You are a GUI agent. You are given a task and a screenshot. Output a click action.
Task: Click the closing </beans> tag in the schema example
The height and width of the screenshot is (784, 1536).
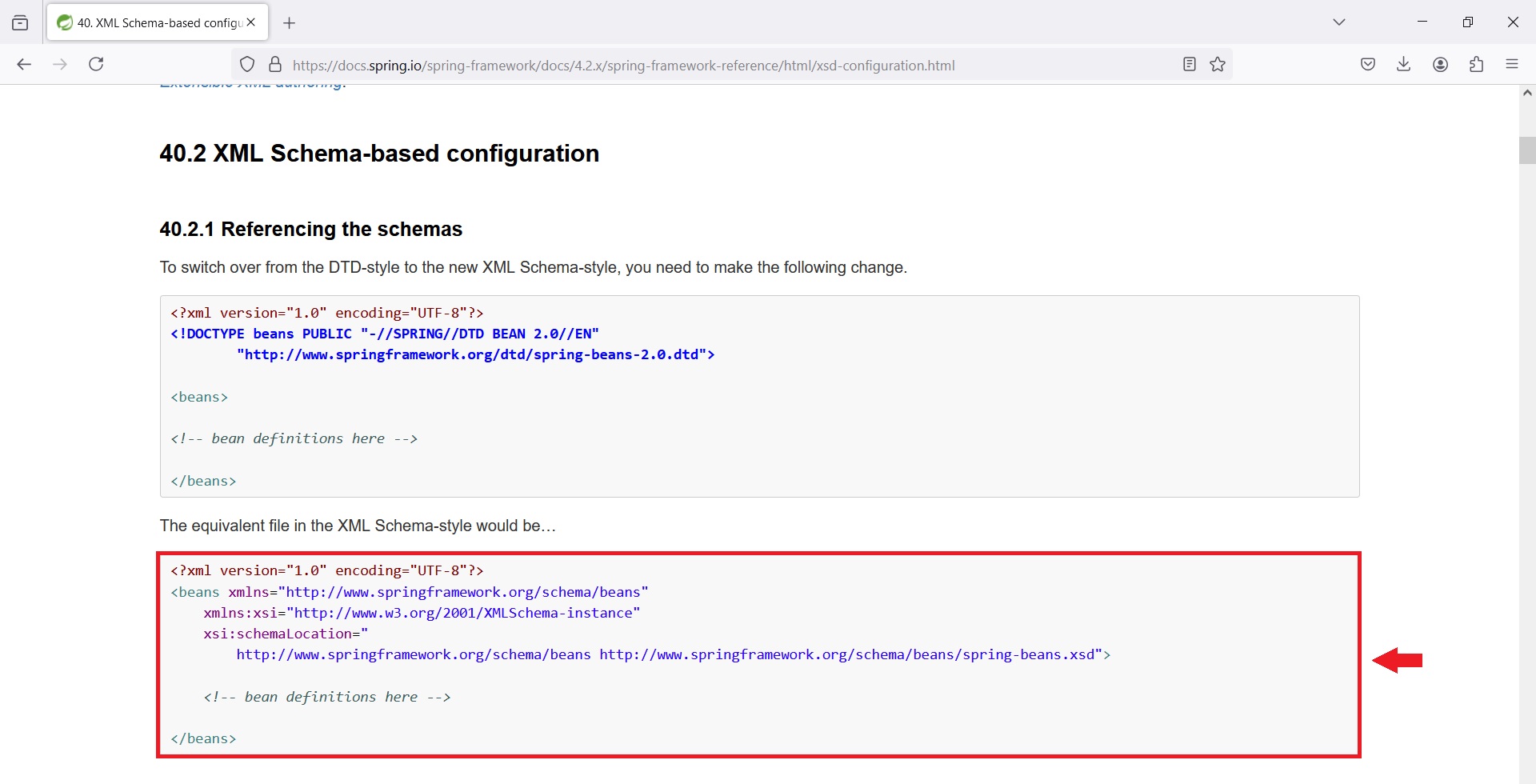tap(203, 738)
